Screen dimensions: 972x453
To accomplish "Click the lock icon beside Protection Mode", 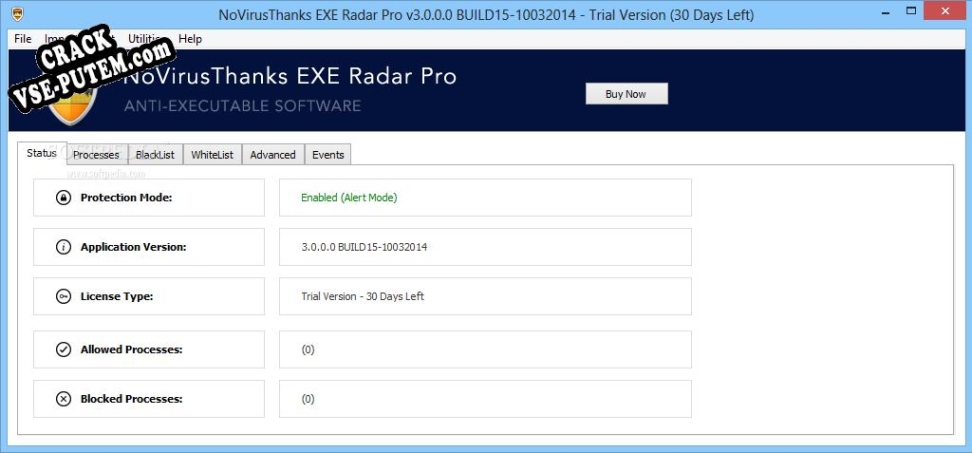I will point(63,198).
